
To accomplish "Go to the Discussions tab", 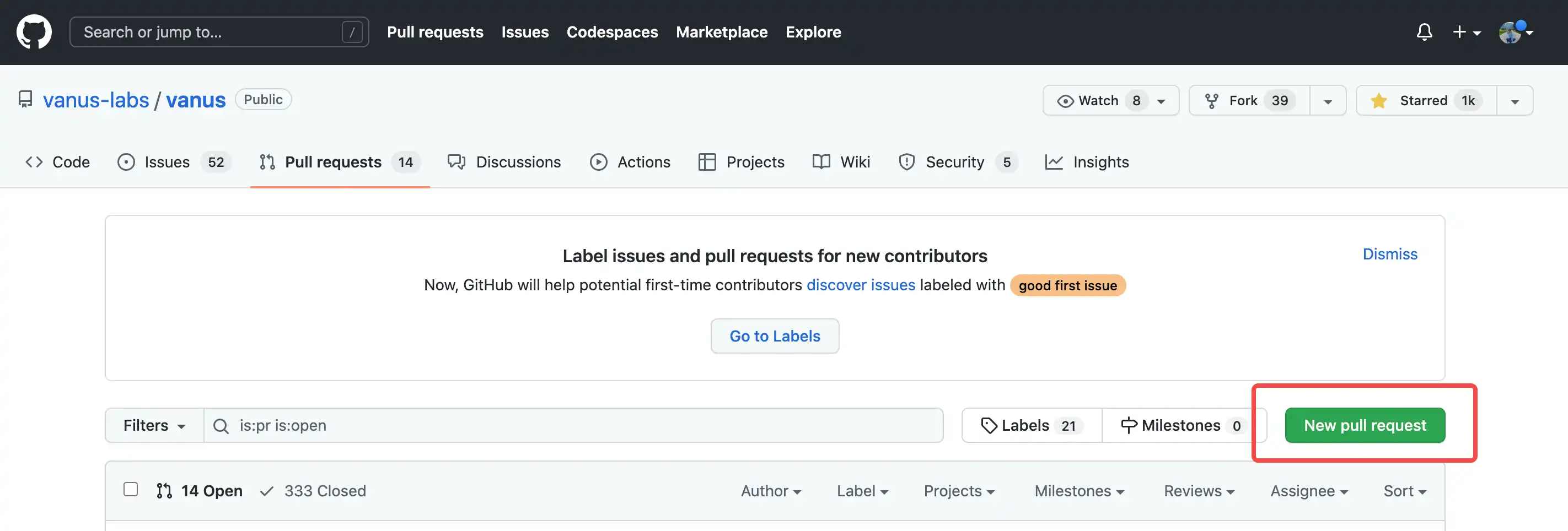I will 504,162.
